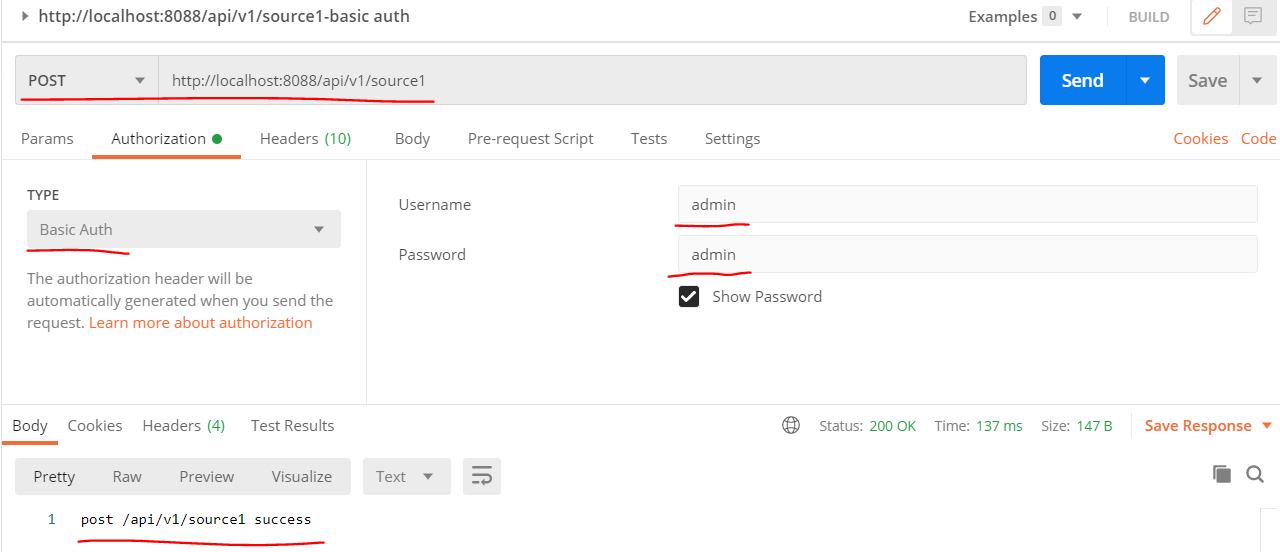Copy response with the copy icon
Viewport: 1280px width, 552px height.
[1221, 475]
